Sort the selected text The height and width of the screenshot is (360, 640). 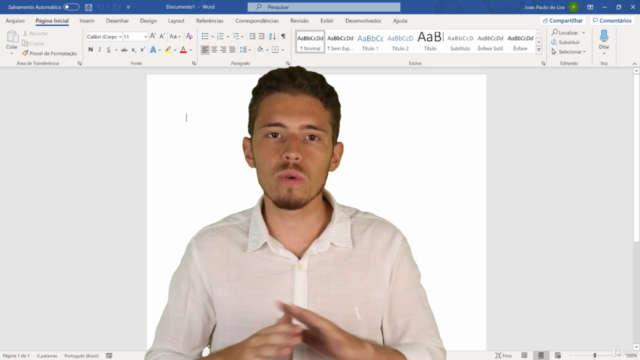(272, 36)
